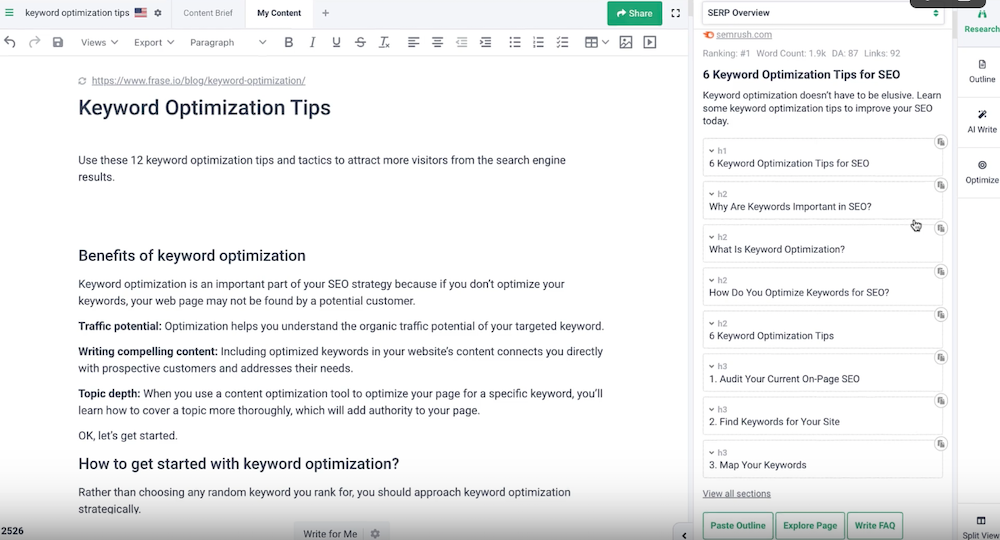Screen dimensions: 1000x540
Task: Open the Outline sidebar tab
Action: 982,71
